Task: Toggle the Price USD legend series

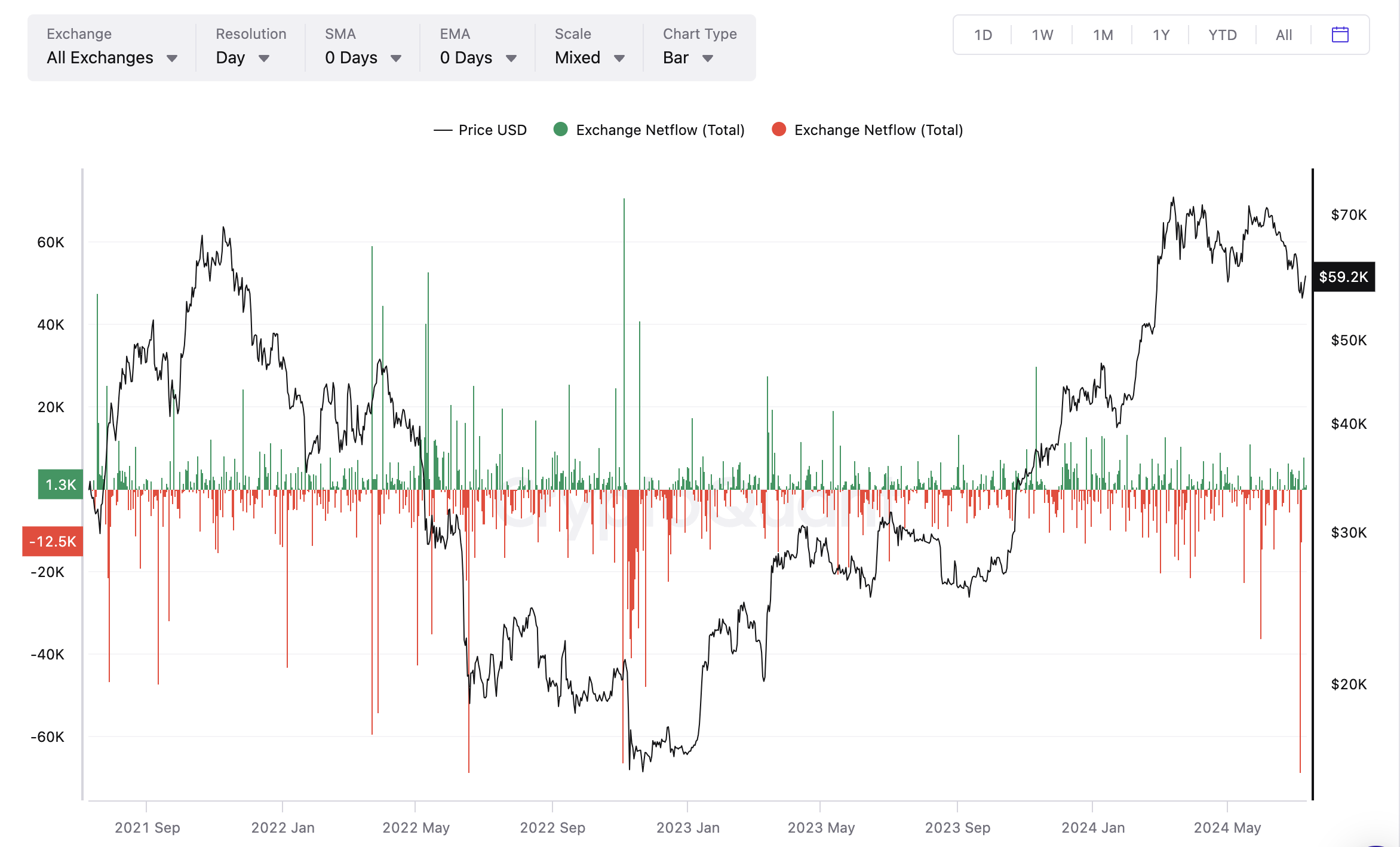Action: tap(480, 130)
